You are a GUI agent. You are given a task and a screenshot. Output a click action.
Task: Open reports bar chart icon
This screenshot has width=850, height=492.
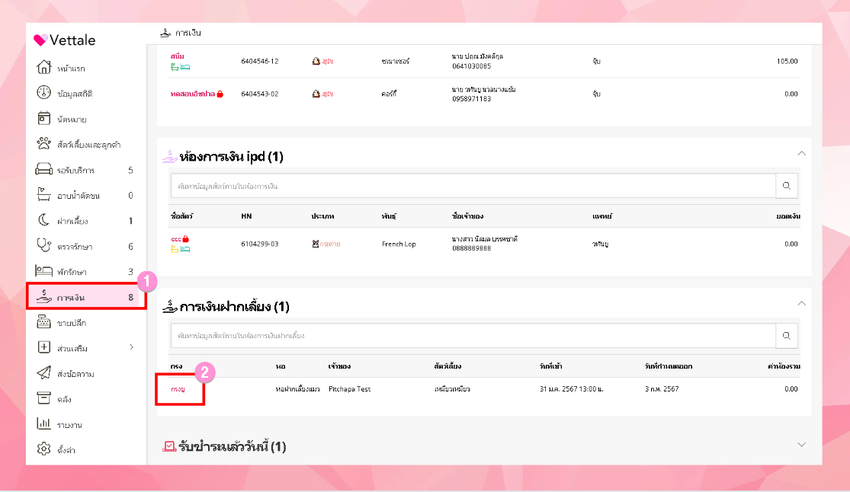coord(44,424)
